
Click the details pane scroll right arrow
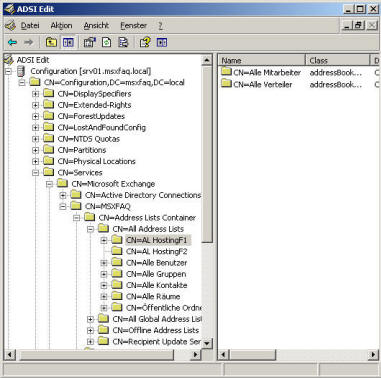pyautogui.click(x=373, y=354)
